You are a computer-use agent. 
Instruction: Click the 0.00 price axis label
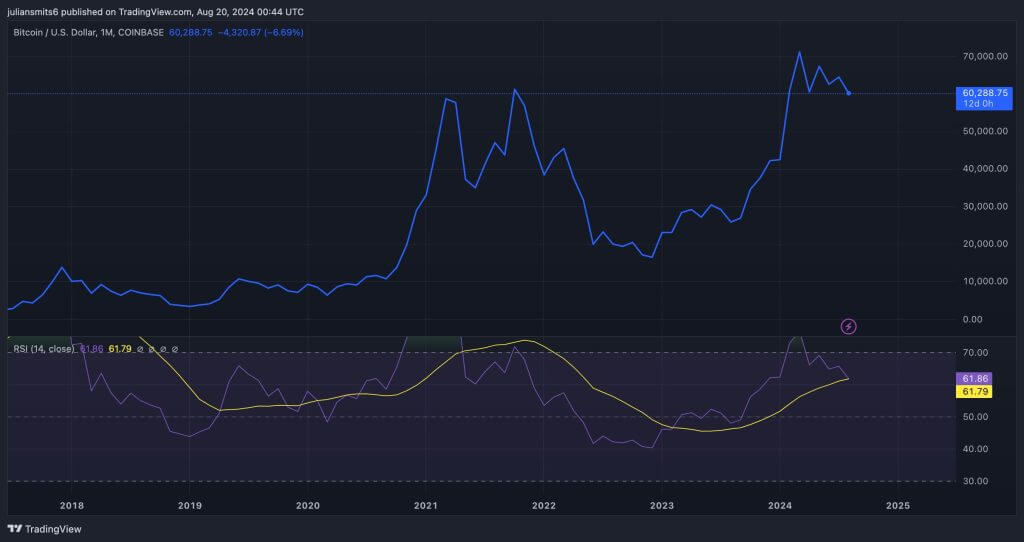click(x=972, y=319)
